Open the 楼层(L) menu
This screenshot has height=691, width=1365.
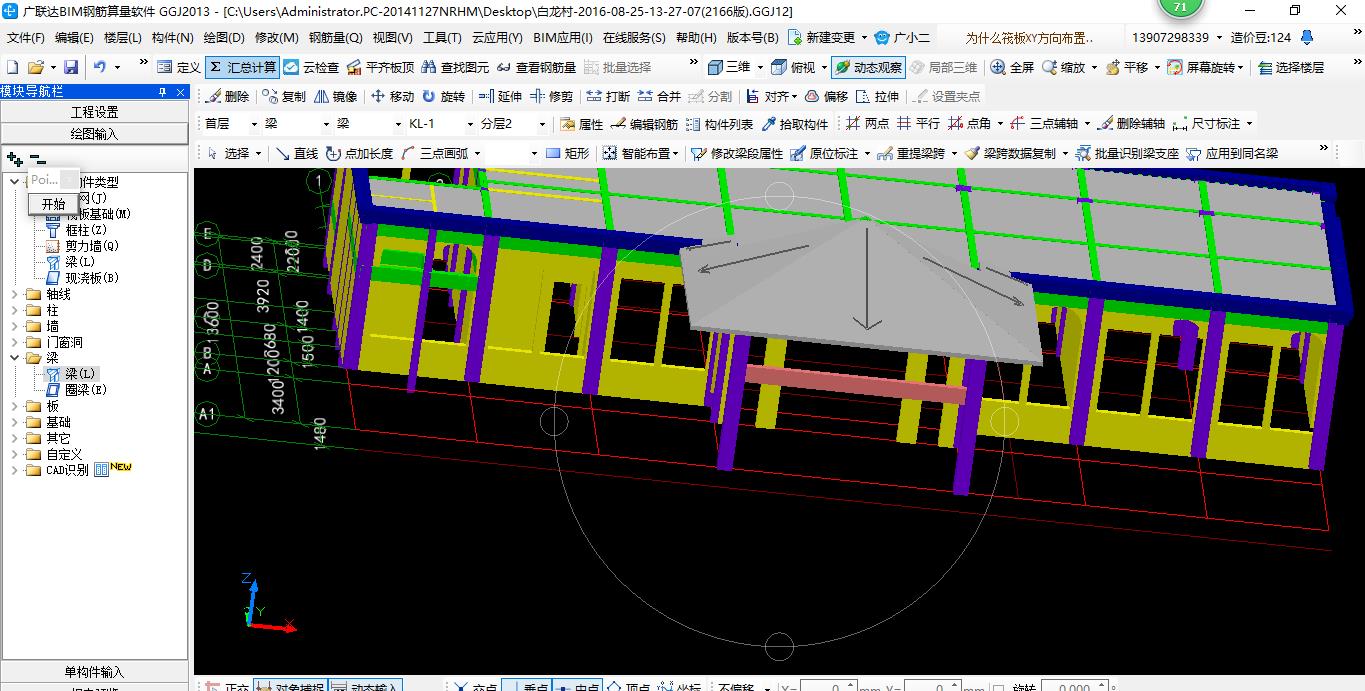click(123, 38)
